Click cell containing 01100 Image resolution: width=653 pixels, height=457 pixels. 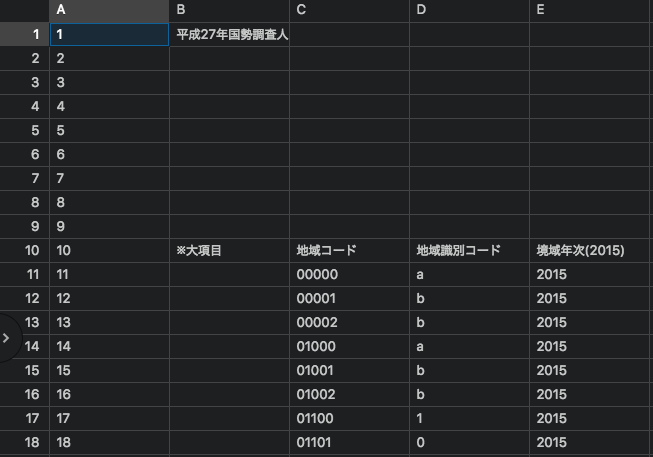(x=349, y=418)
